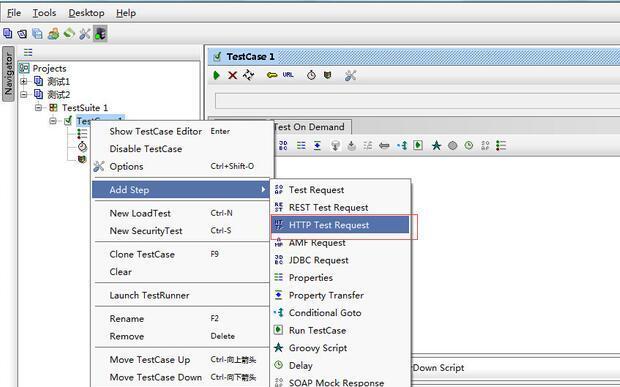Toggle the loop TestCase icon
Viewport: 620px width, 387px height.
(x=249, y=75)
